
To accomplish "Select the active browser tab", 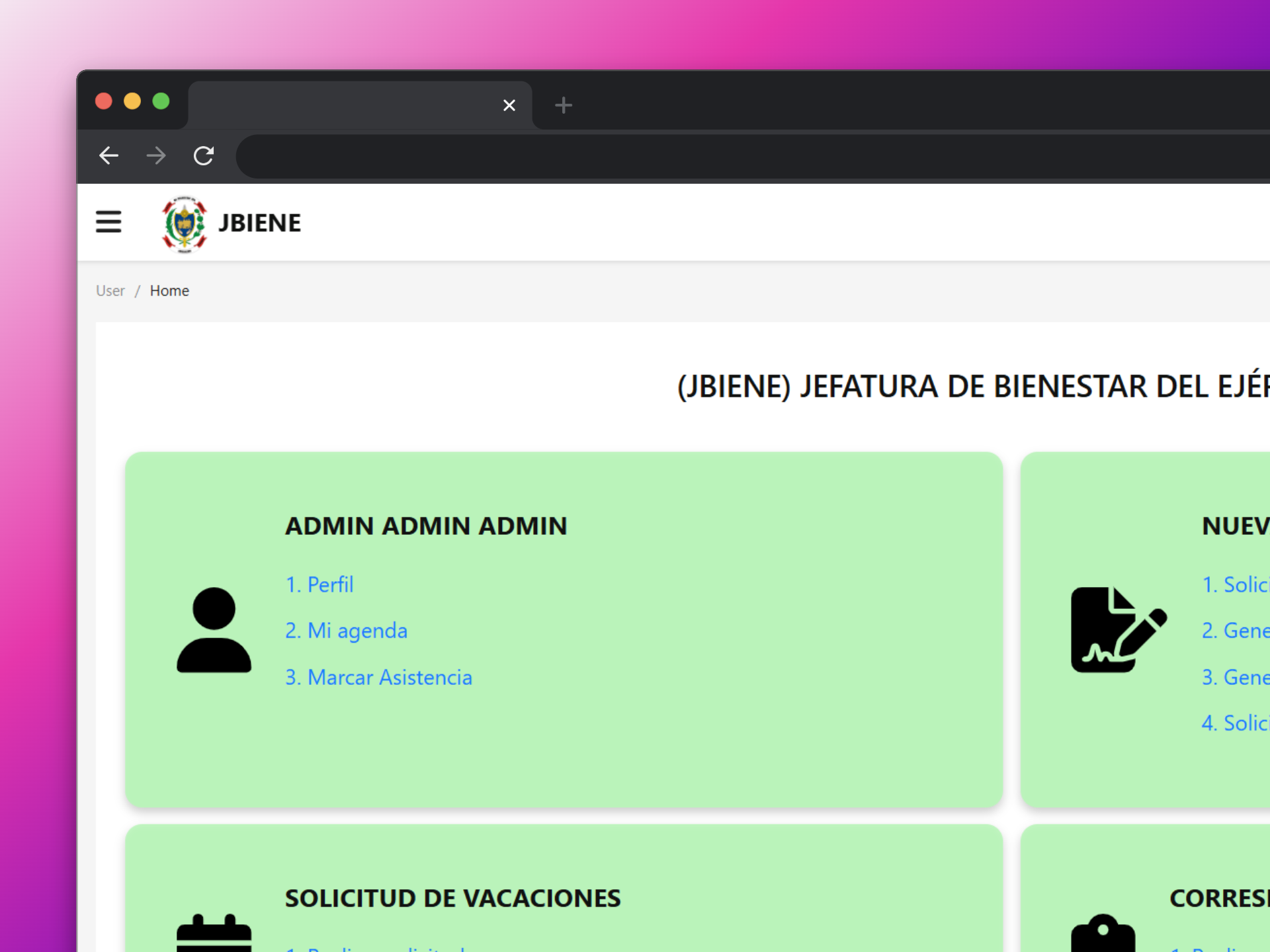I will pos(360,105).
